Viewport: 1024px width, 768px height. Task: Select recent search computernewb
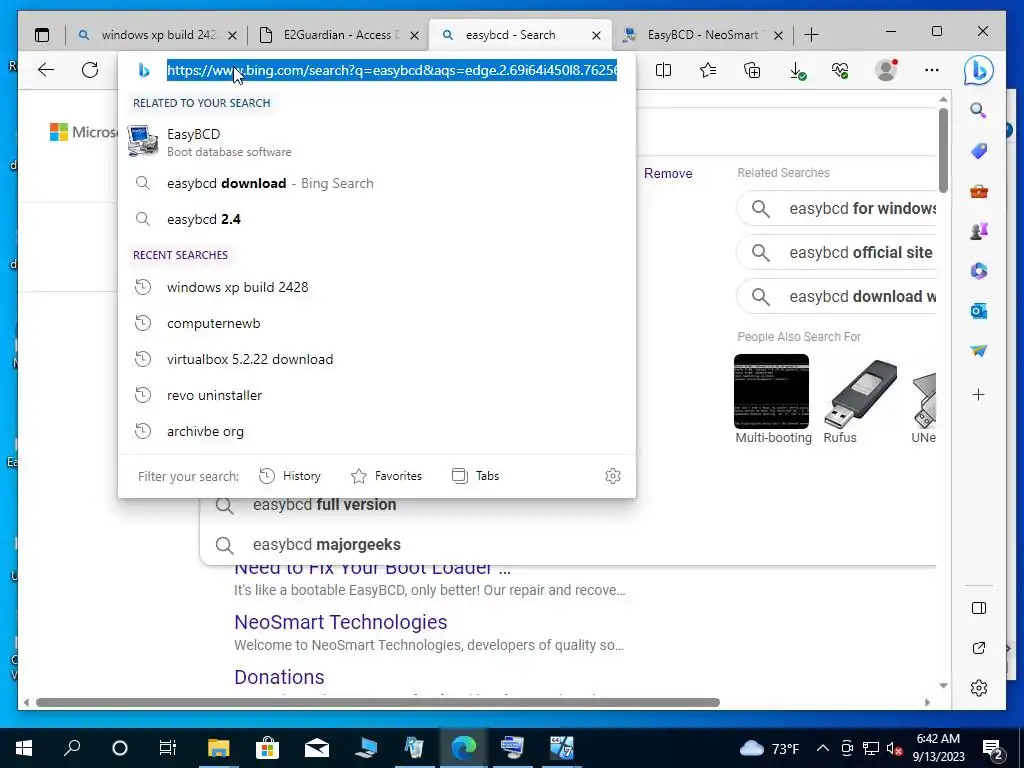[377, 323]
